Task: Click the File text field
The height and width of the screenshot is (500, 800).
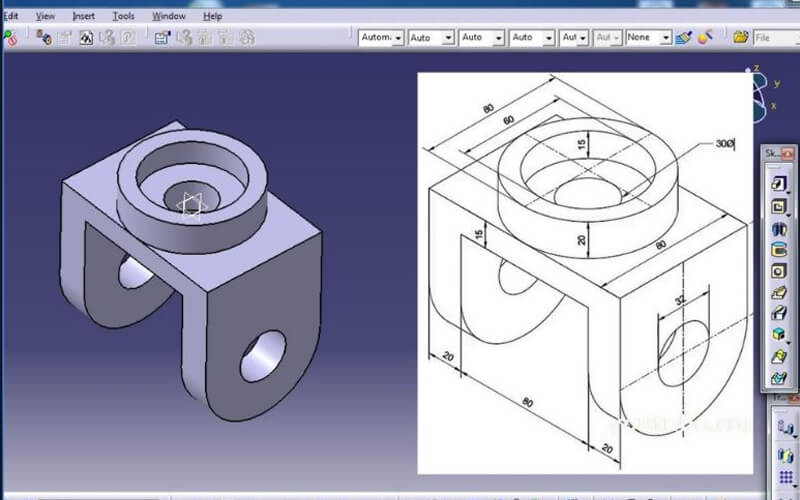Action: pyautogui.click(x=776, y=37)
